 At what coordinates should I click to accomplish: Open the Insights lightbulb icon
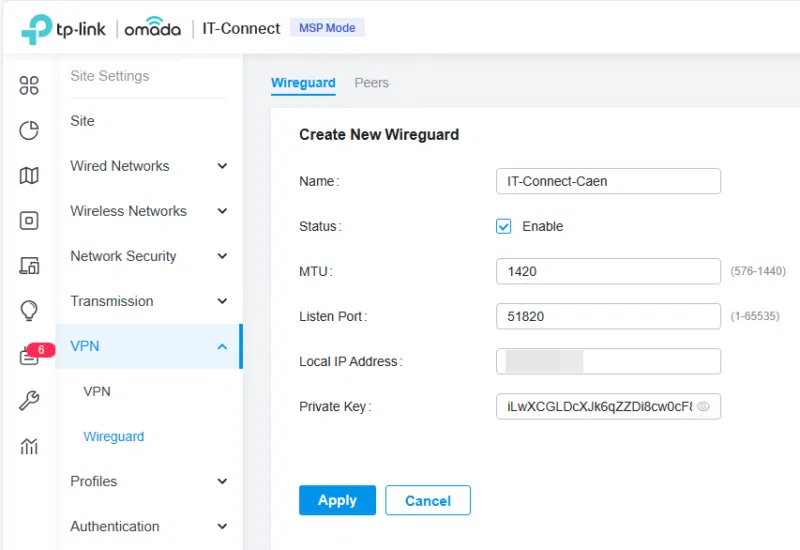pyautogui.click(x=29, y=311)
